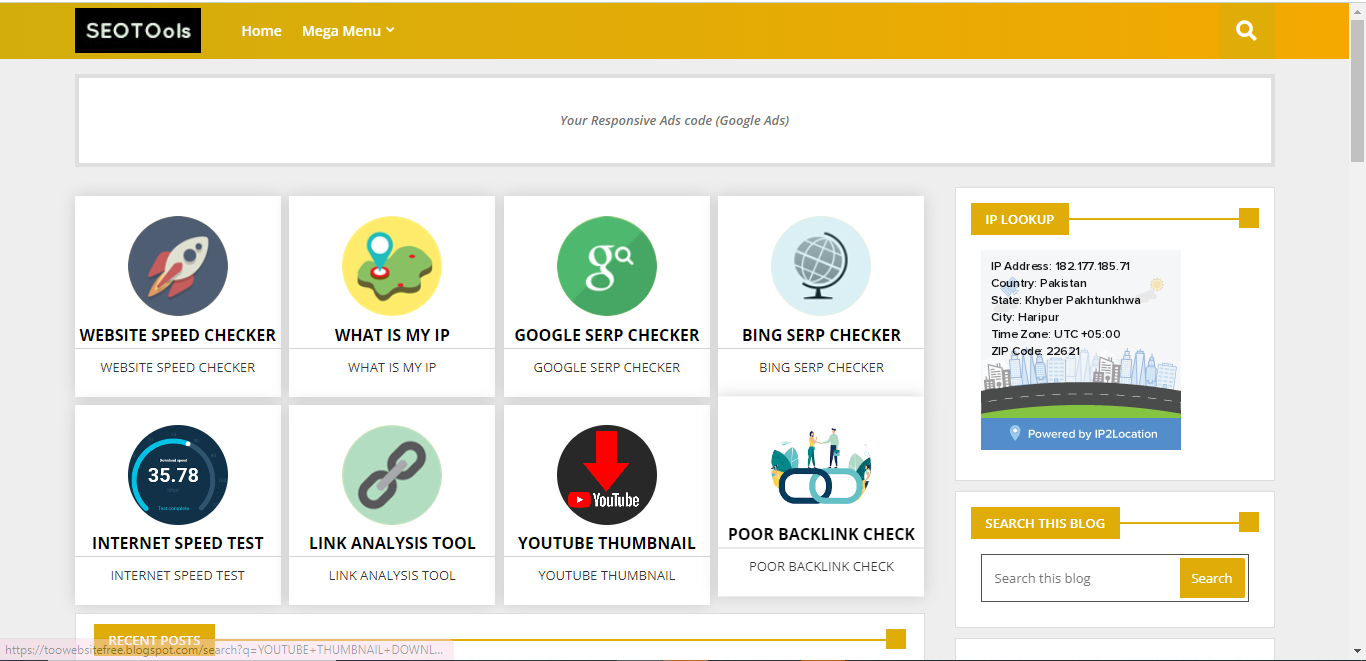
Task: Click the SEARCH THIS BLOG widget heading
Action: tap(1045, 523)
